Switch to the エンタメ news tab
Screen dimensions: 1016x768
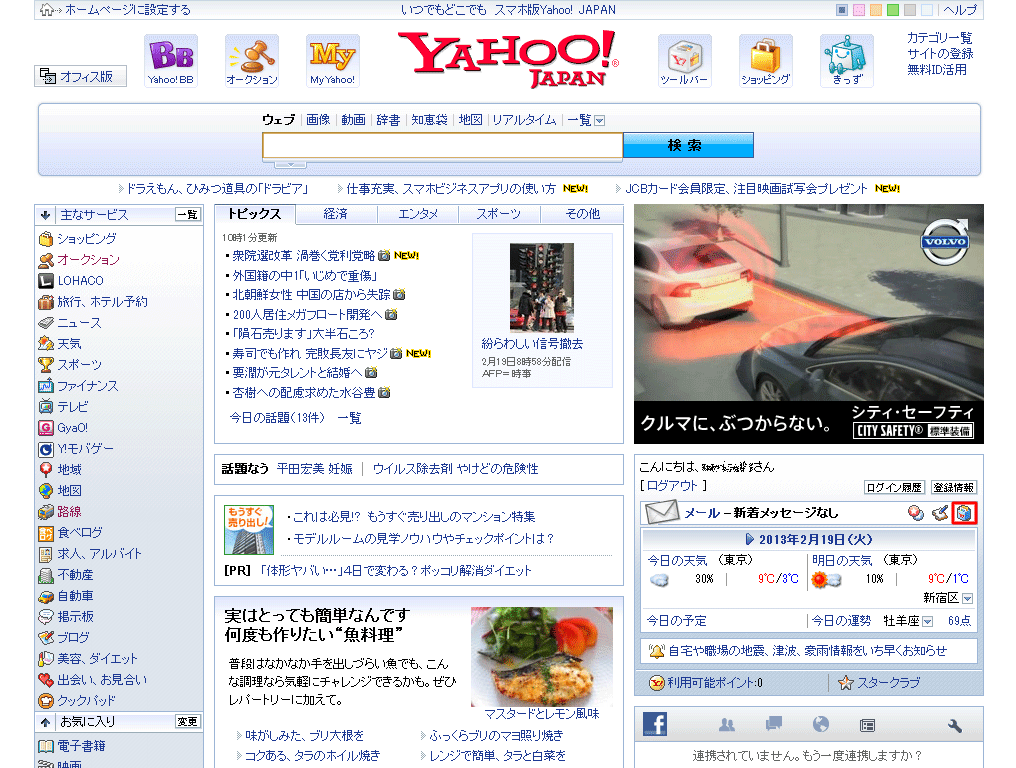(x=418, y=214)
